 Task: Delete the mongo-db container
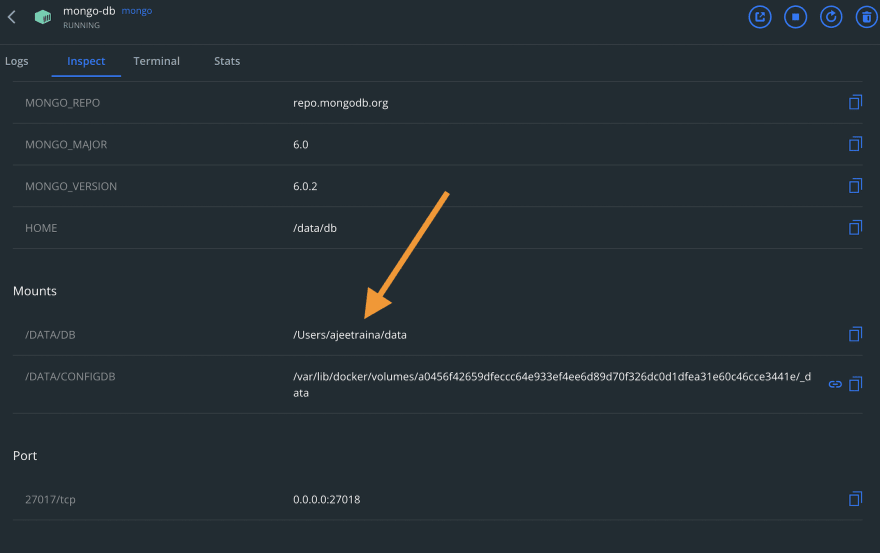tap(867, 17)
